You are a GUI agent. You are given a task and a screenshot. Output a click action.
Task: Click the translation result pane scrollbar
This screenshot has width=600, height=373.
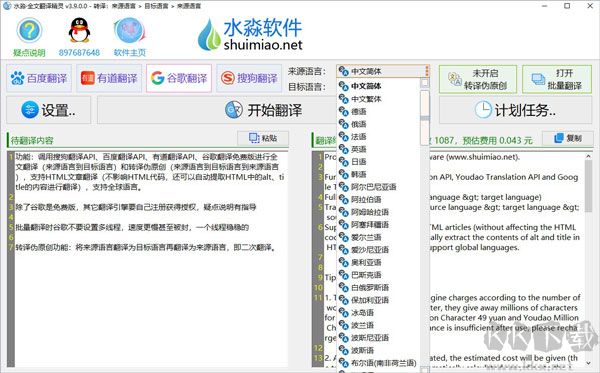click(589, 186)
